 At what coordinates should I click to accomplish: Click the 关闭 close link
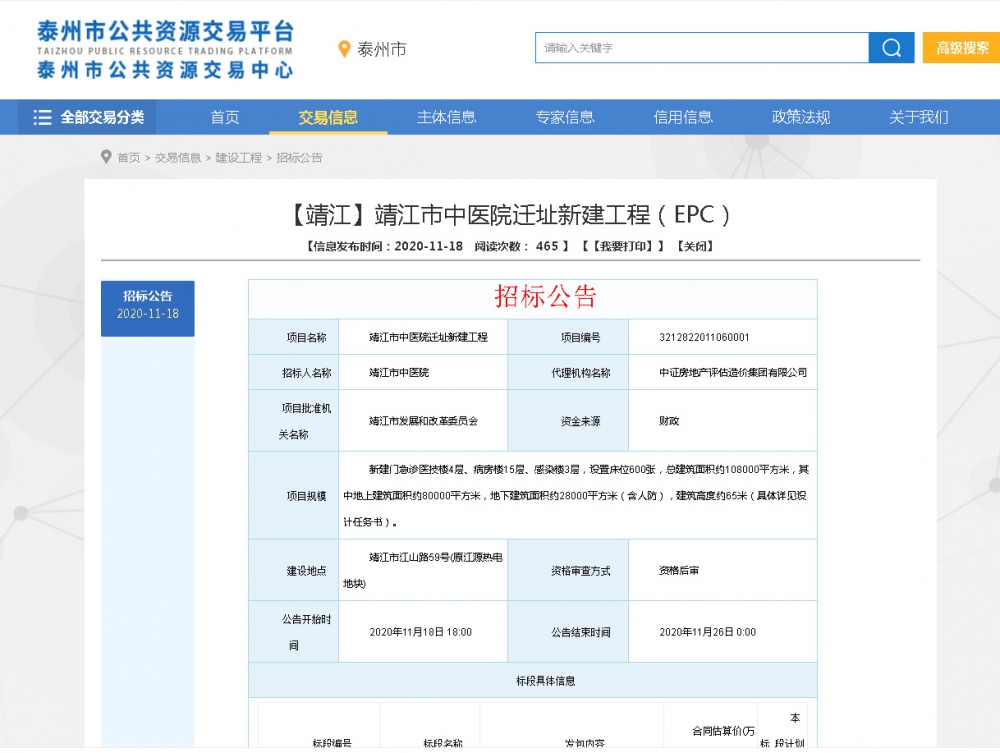click(695, 246)
